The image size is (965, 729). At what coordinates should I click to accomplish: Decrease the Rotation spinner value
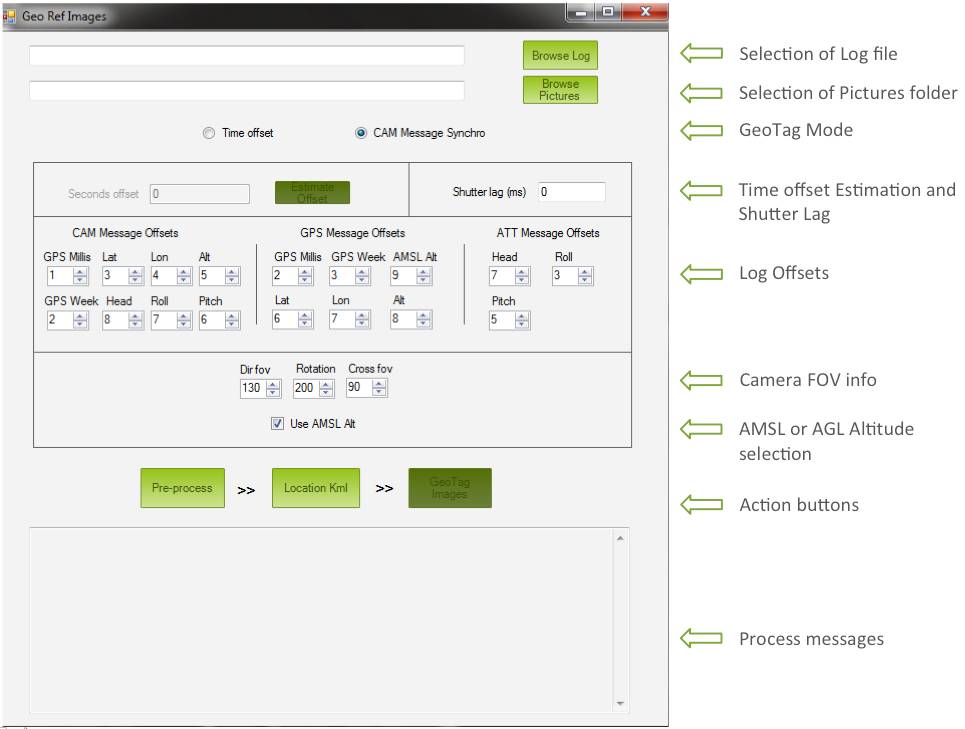coord(326,393)
